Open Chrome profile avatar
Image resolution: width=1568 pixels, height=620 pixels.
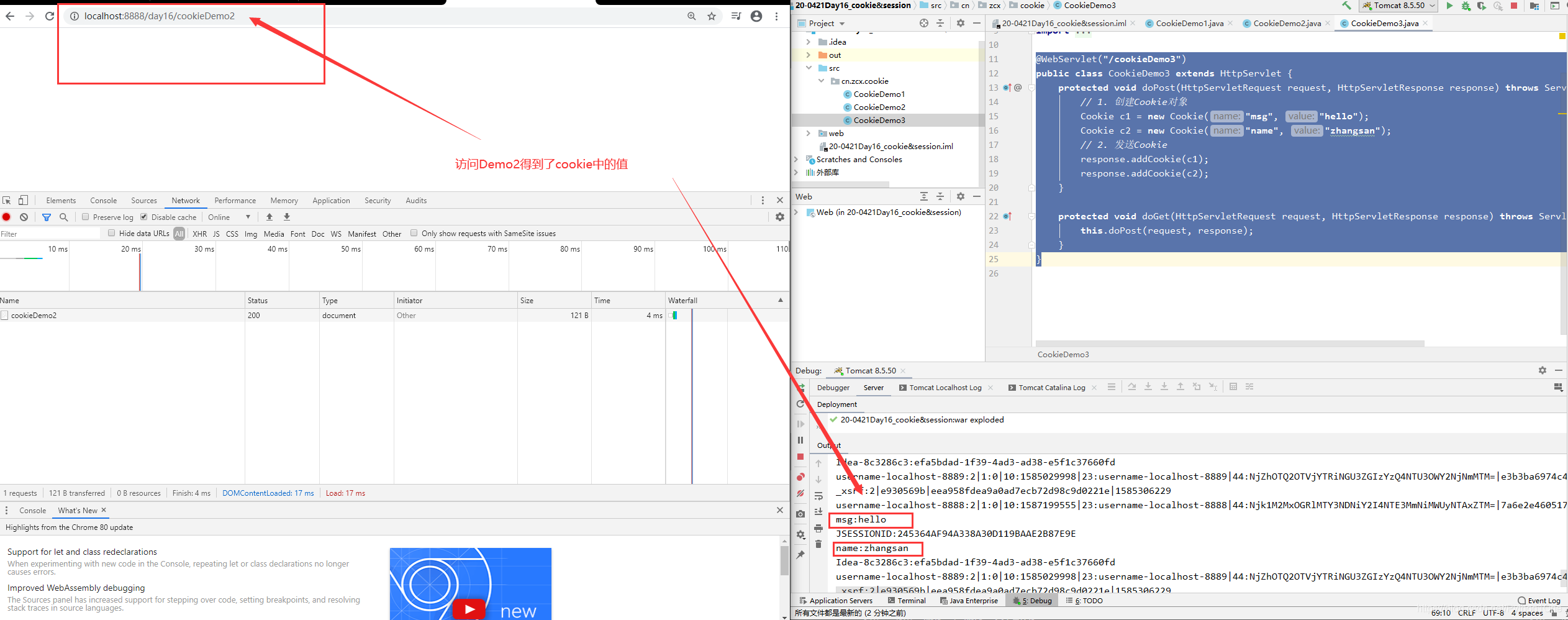(x=756, y=16)
